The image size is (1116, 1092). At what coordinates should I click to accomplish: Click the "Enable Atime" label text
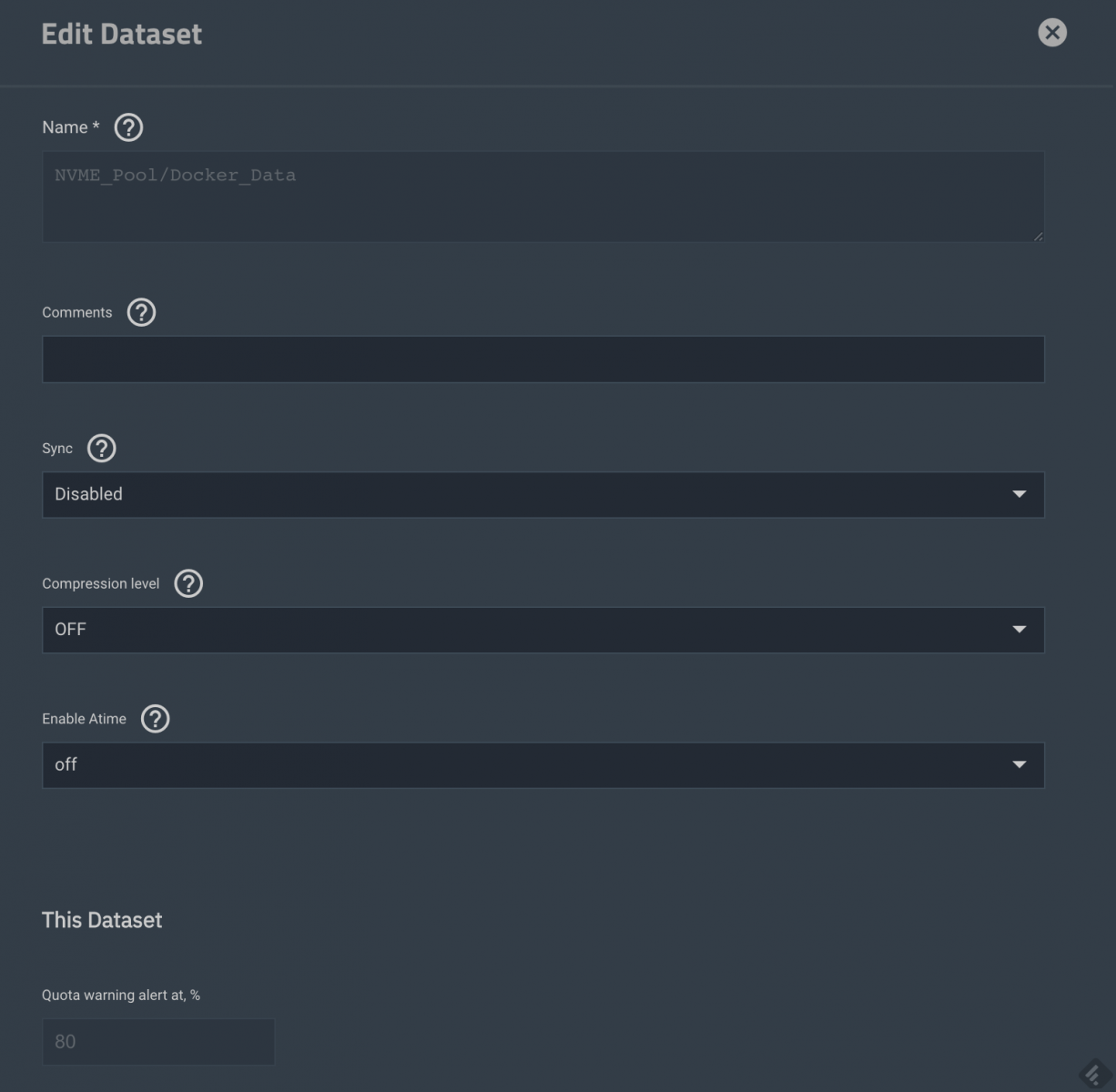[84, 719]
